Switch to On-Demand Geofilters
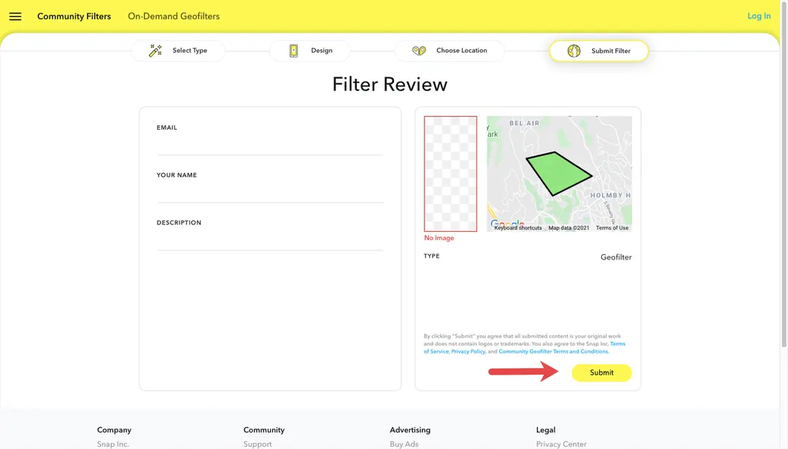The width and height of the screenshot is (788, 449). [x=173, y=16]
